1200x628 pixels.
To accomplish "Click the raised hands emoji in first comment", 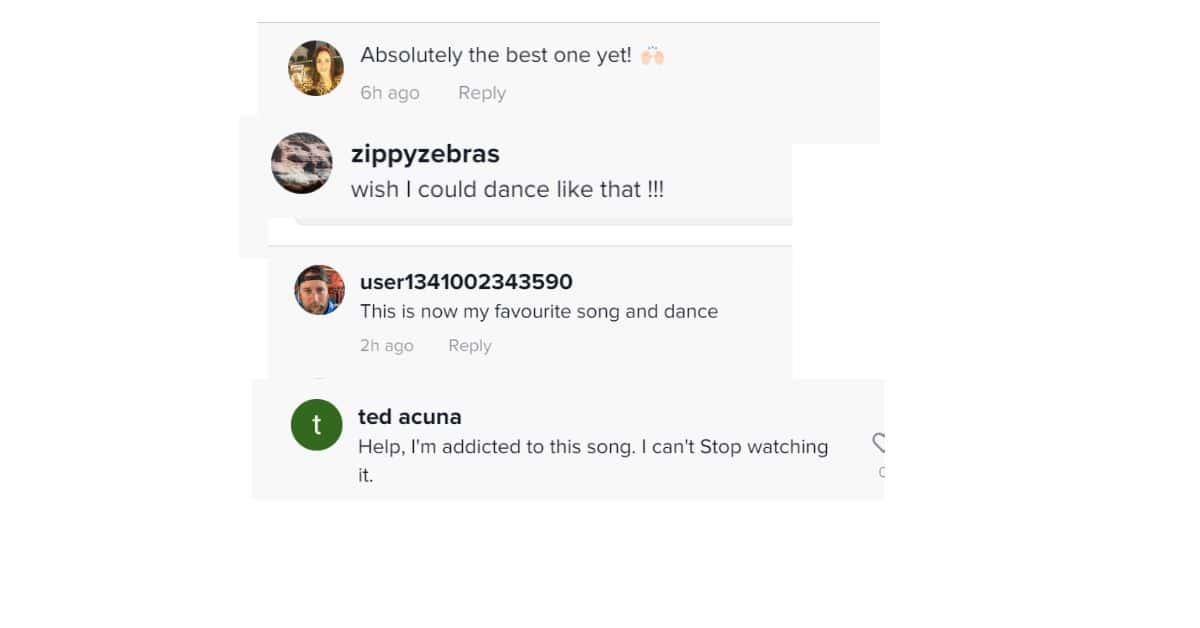I will [x=654, y=55].
